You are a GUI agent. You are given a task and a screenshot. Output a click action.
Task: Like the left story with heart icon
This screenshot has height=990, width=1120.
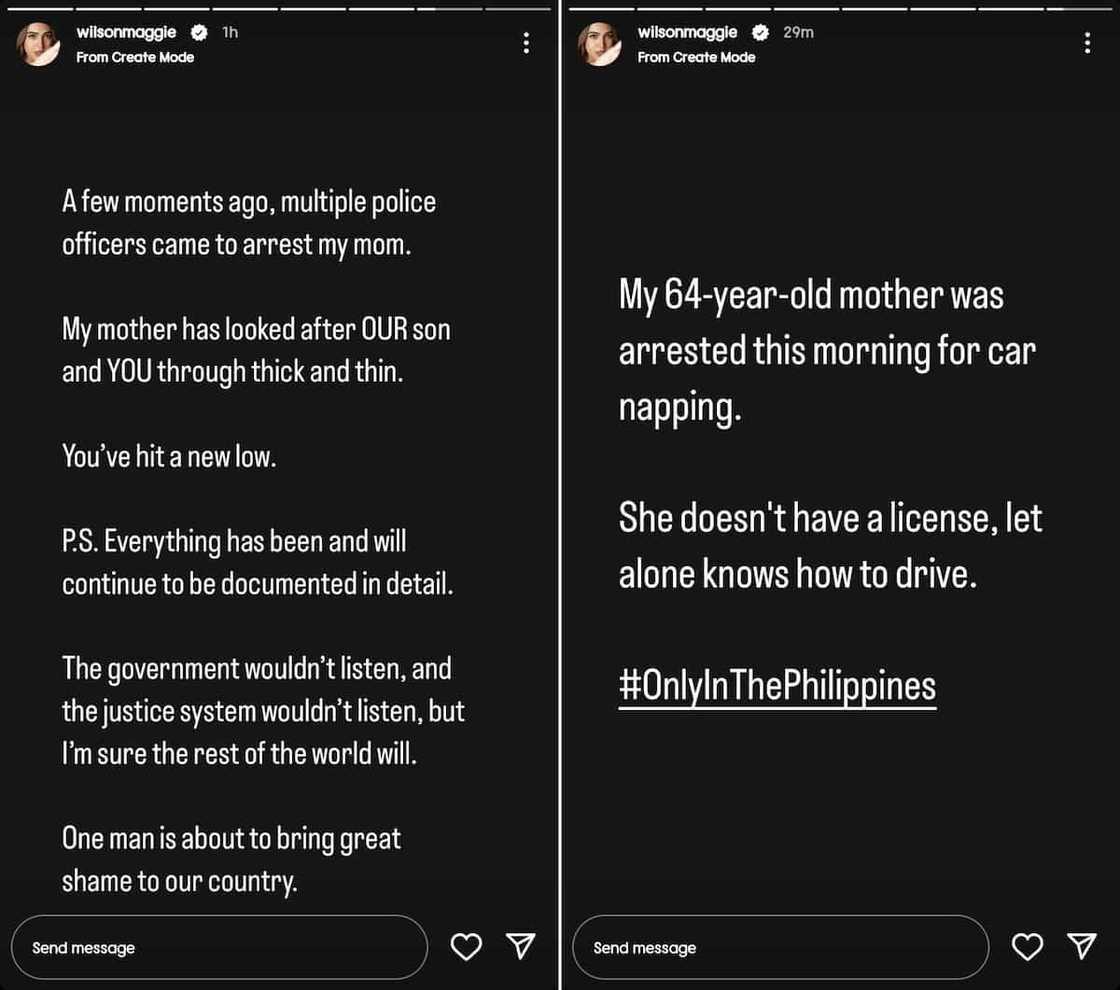click(x=466, y=946)
